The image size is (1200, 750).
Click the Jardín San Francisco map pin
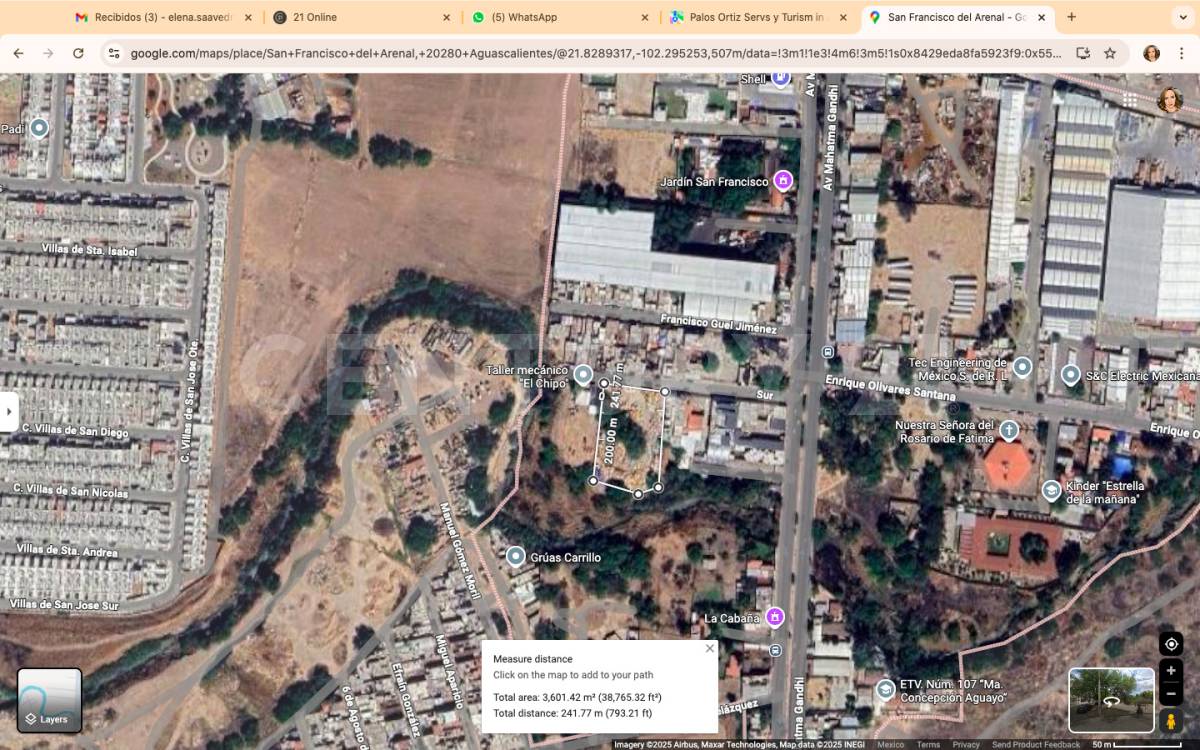pos(783,181)
